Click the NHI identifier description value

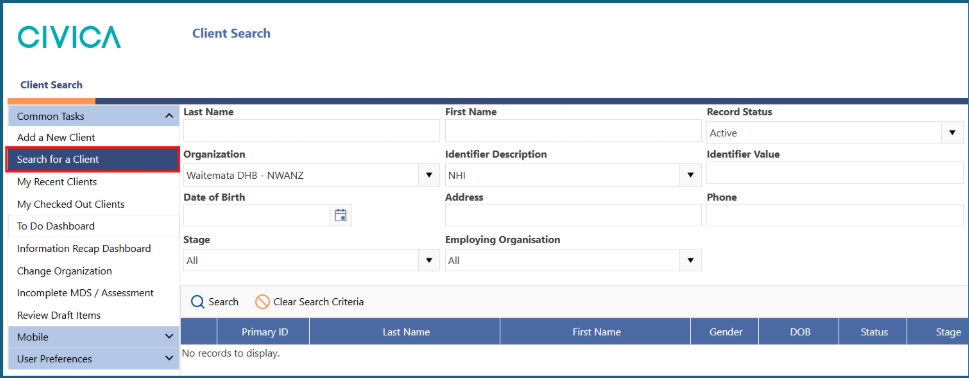pos(457,176)
